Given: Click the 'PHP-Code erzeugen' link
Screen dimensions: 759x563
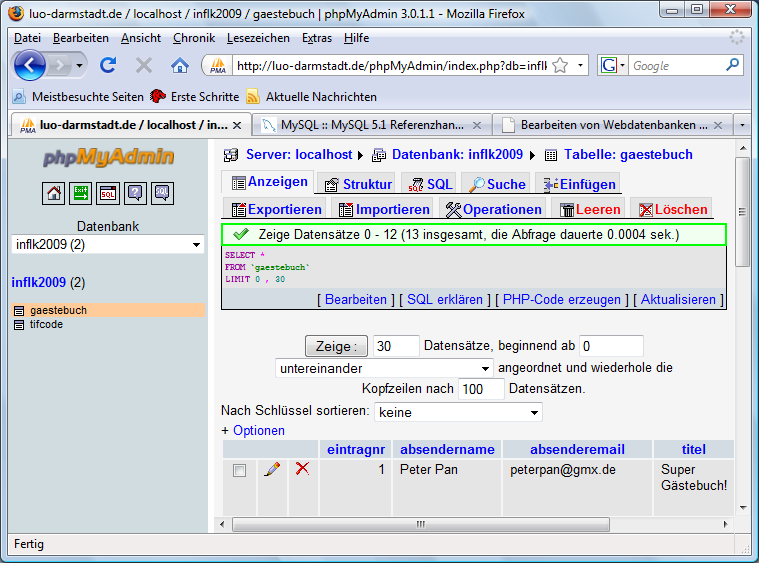Looking at the screenshot, I should pos(563,299).
